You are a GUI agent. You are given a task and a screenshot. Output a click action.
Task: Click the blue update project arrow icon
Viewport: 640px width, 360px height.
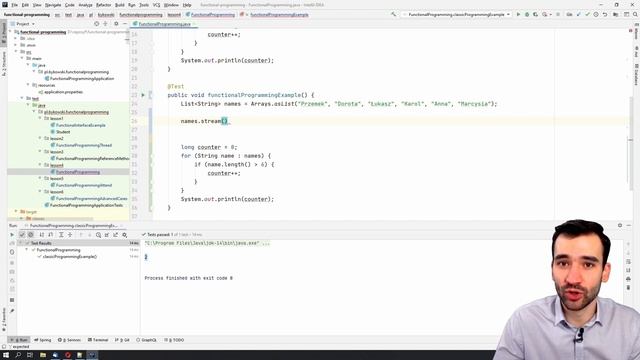[578, 14]
